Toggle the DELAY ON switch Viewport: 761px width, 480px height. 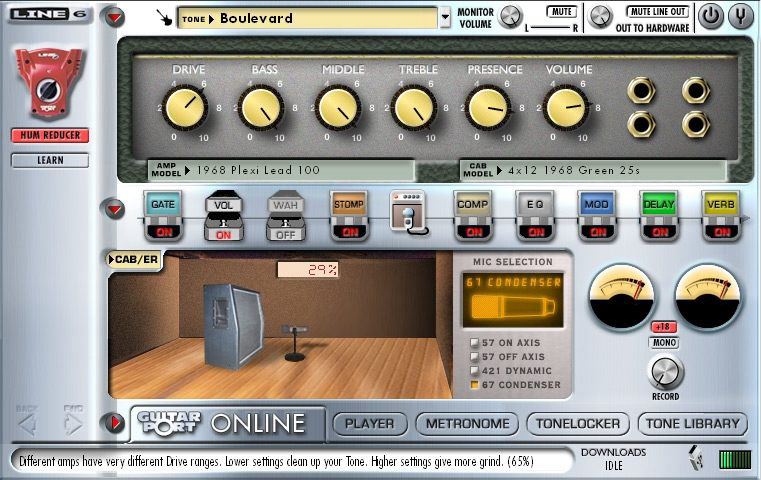pos(660,232)
